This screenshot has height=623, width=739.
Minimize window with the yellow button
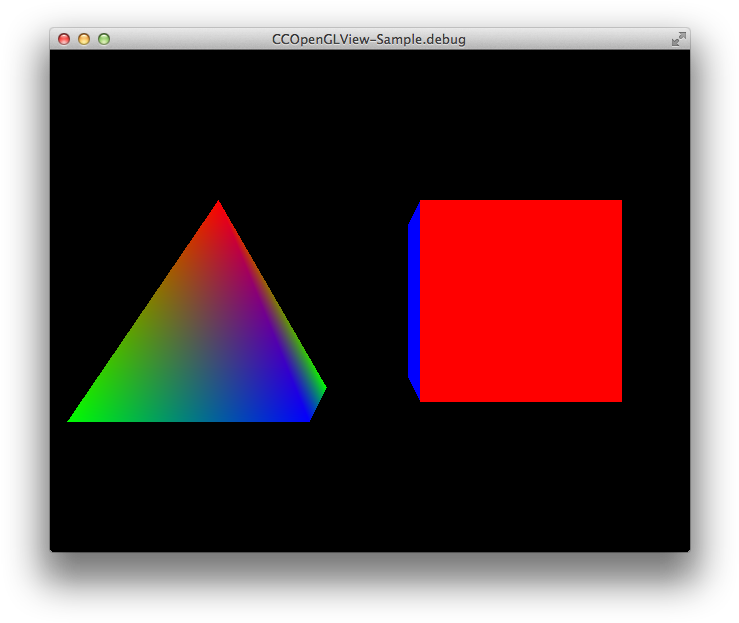tap(84, 39)
